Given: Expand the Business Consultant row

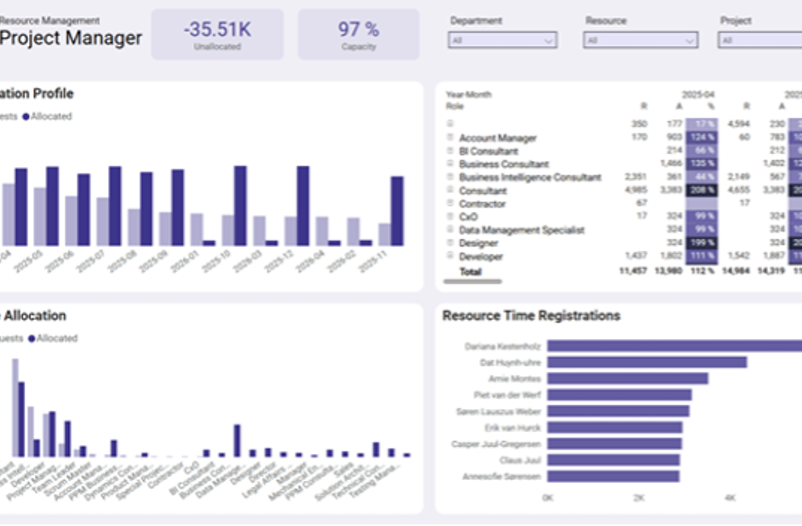Looking at the screenshot, I should click(451, 164).
